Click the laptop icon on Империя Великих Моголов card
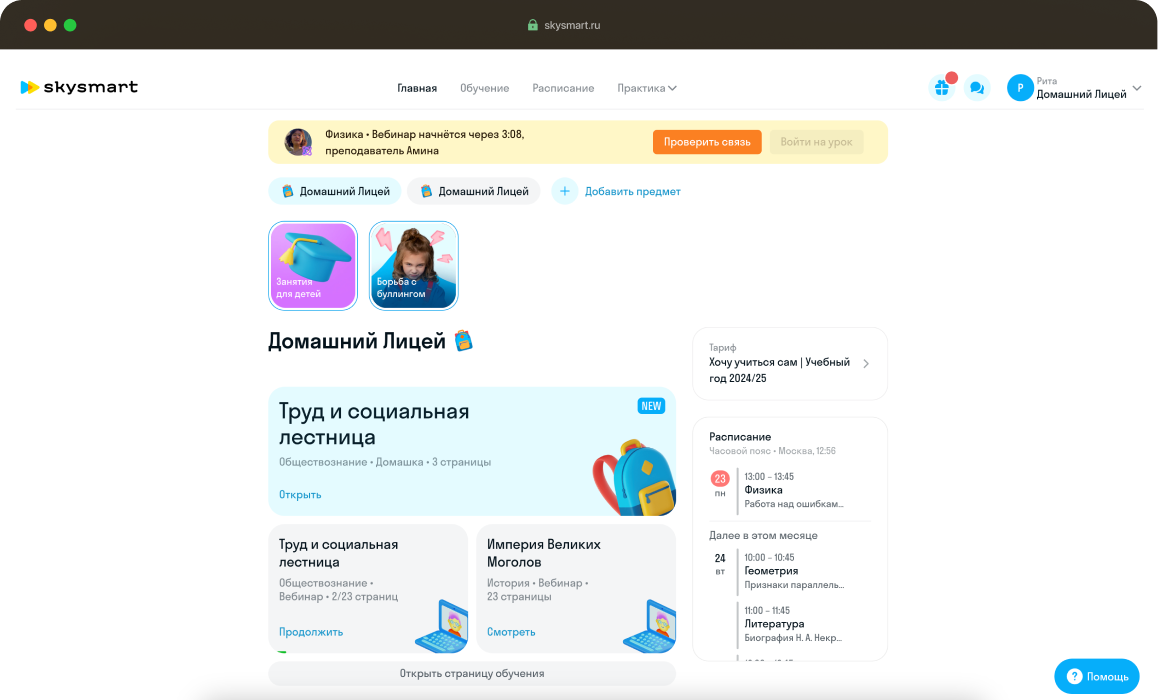This screenshot has width=1158, height=700. point(650,626)
